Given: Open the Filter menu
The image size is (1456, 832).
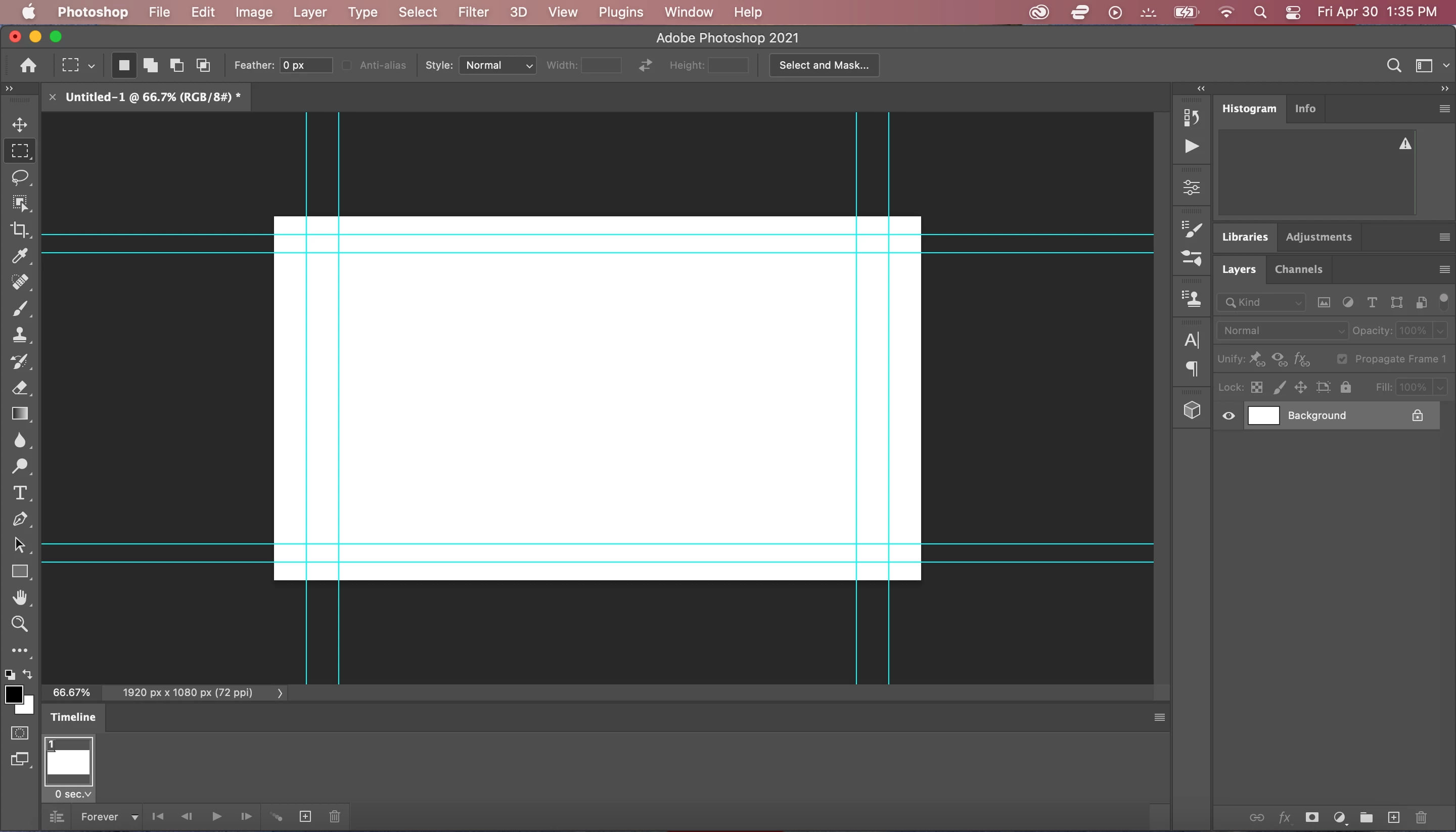Looking at the screenshot, I should pos(473,12).
